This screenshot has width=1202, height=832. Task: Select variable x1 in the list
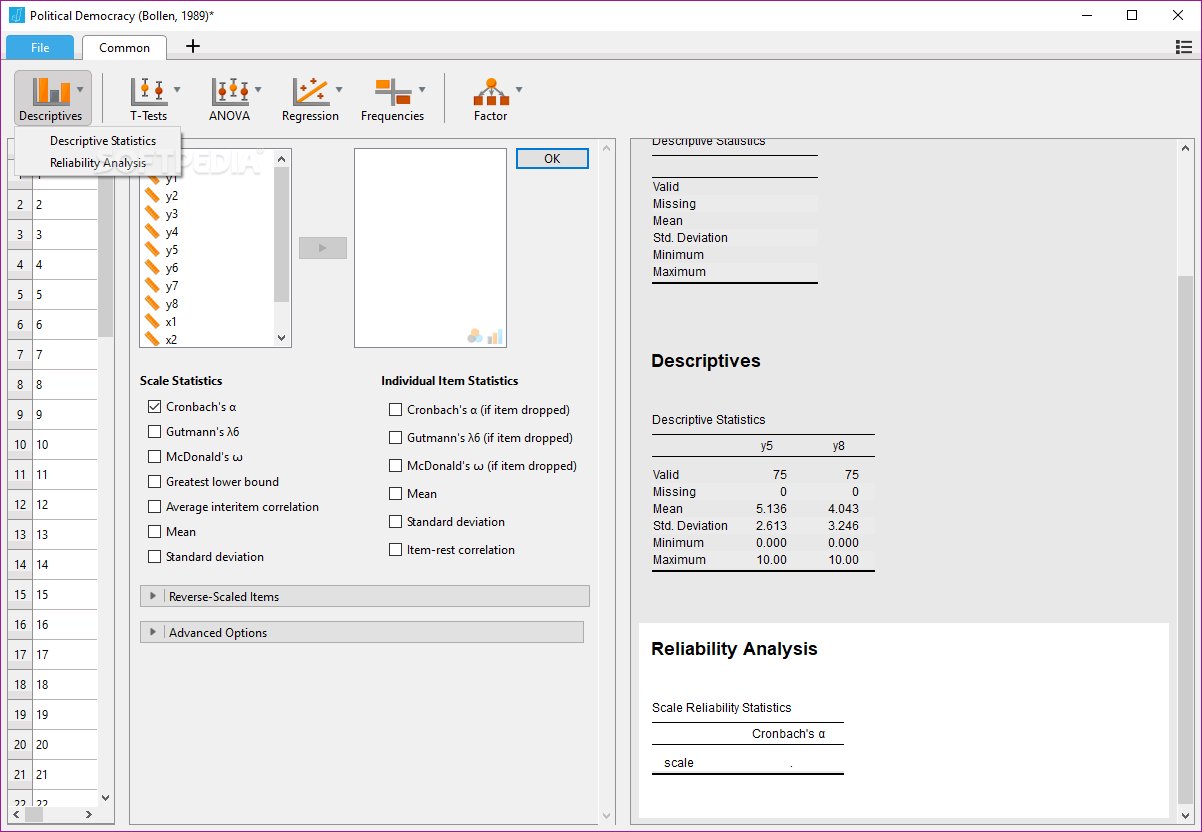tap(172, 322)
